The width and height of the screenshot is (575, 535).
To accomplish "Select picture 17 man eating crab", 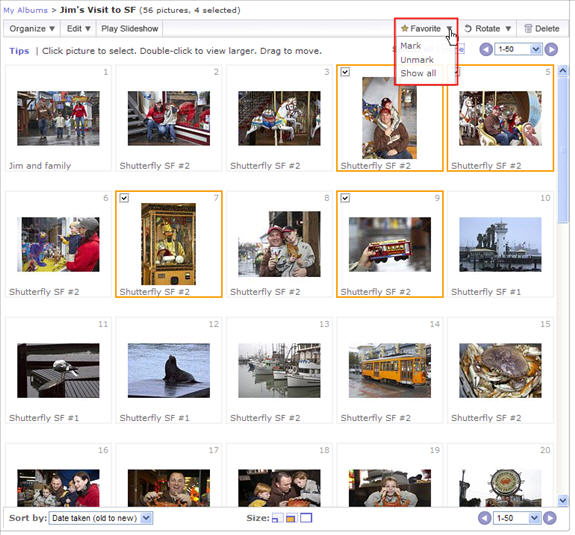I will click(169, 488).
